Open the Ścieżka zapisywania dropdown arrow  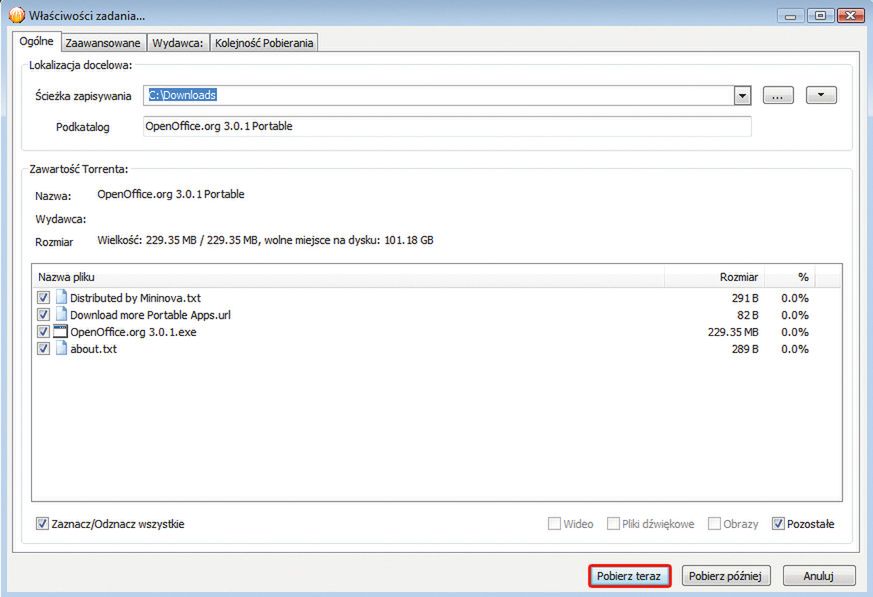(742, 96)
